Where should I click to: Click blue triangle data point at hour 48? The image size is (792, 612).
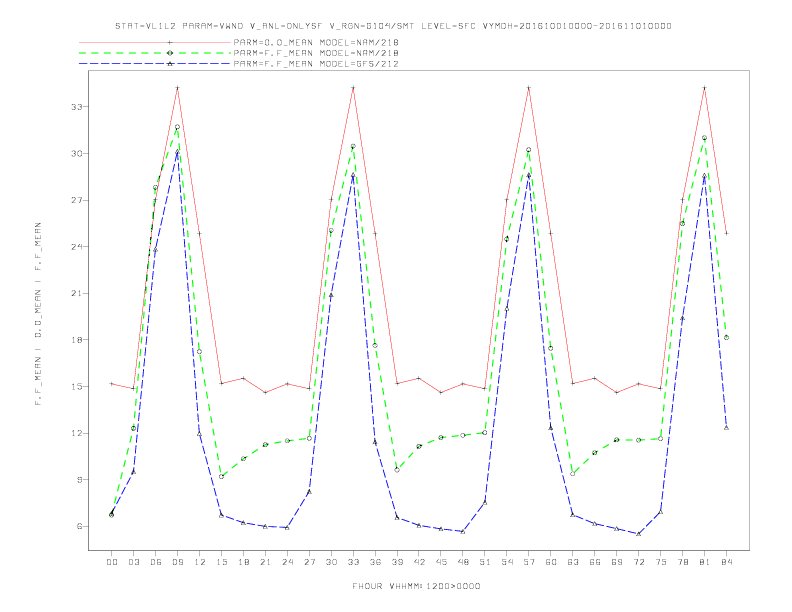click(x=463, y=531)
